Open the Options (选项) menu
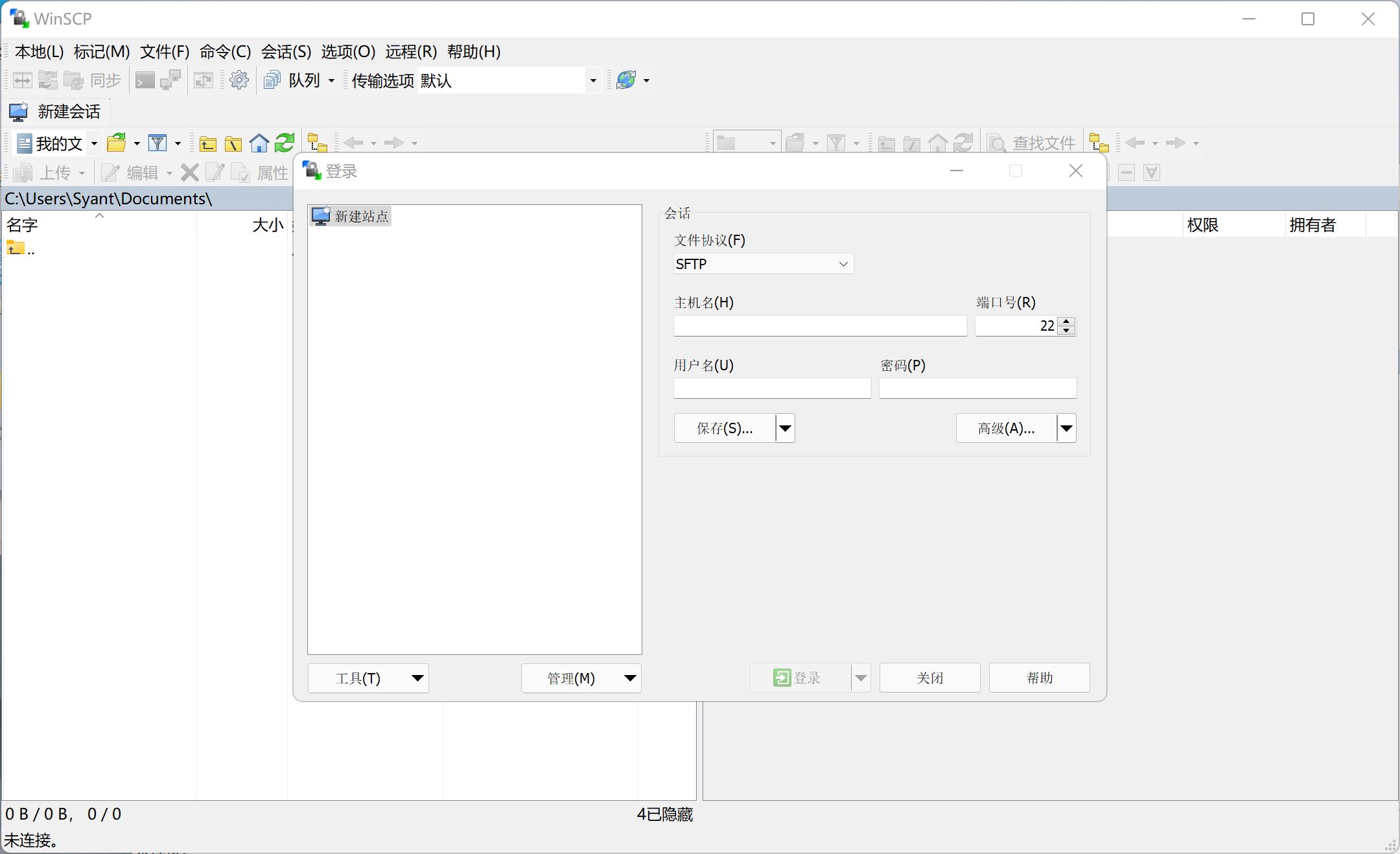The image size is (1400, 854). (348, 52)
